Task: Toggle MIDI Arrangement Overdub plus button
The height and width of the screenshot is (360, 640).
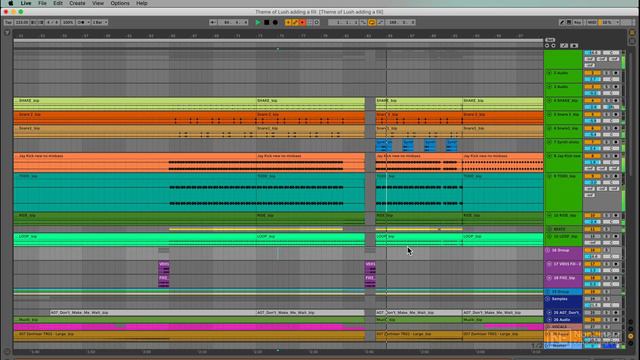Action: (288, 22)
